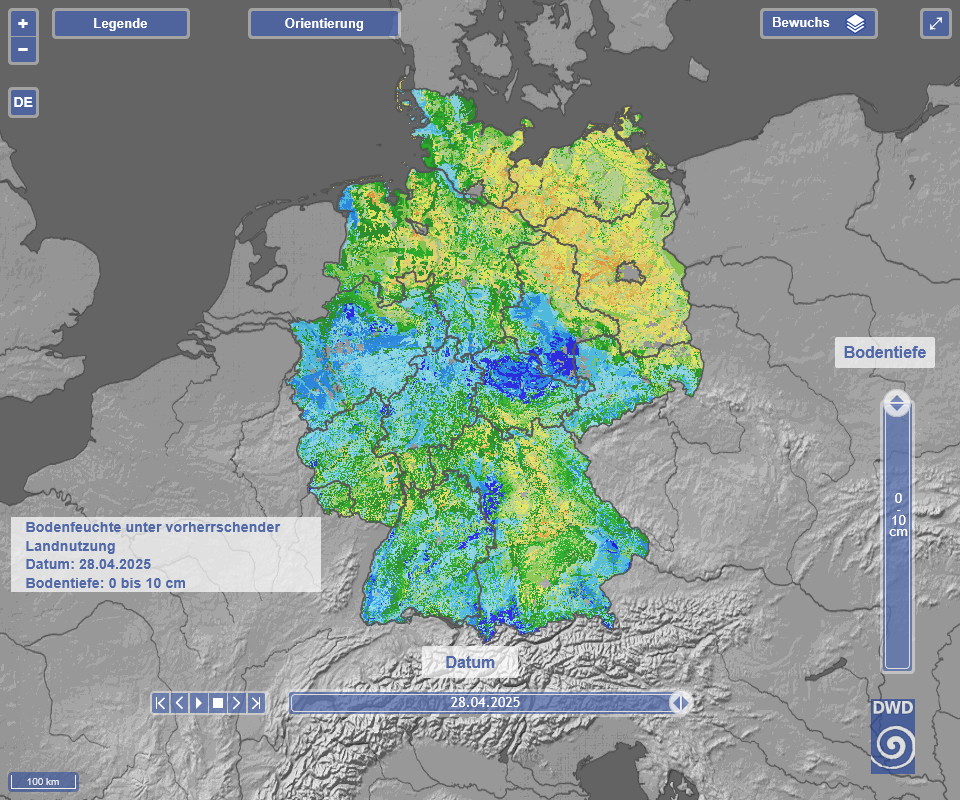This screenshot has width=960, height=800.
Task: Enter fullscreen with the expand arrows icon
Action: point(936,24)
